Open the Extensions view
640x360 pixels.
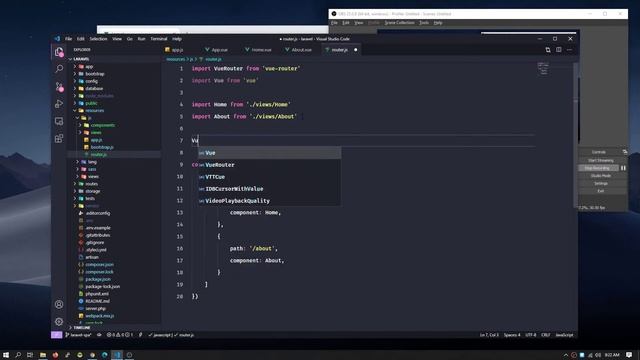(59, 138)
